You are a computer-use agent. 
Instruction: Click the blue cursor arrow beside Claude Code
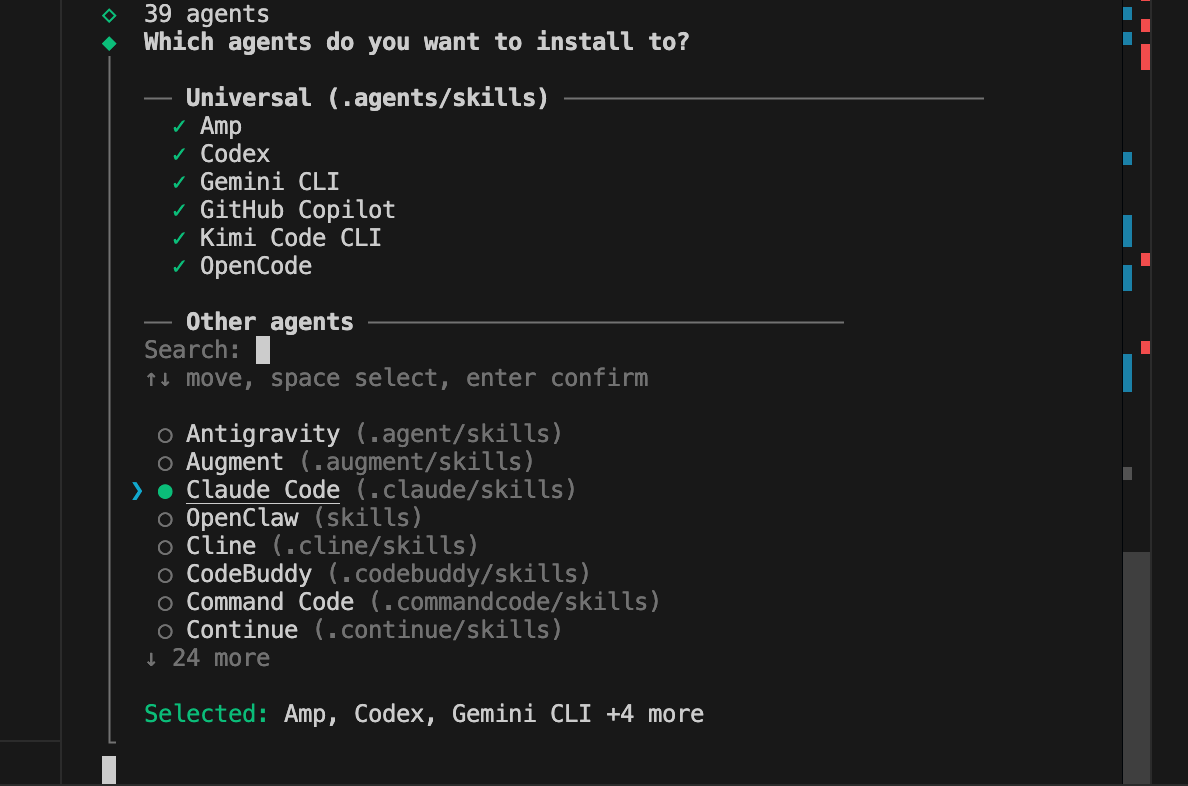(x=137, y=490)
